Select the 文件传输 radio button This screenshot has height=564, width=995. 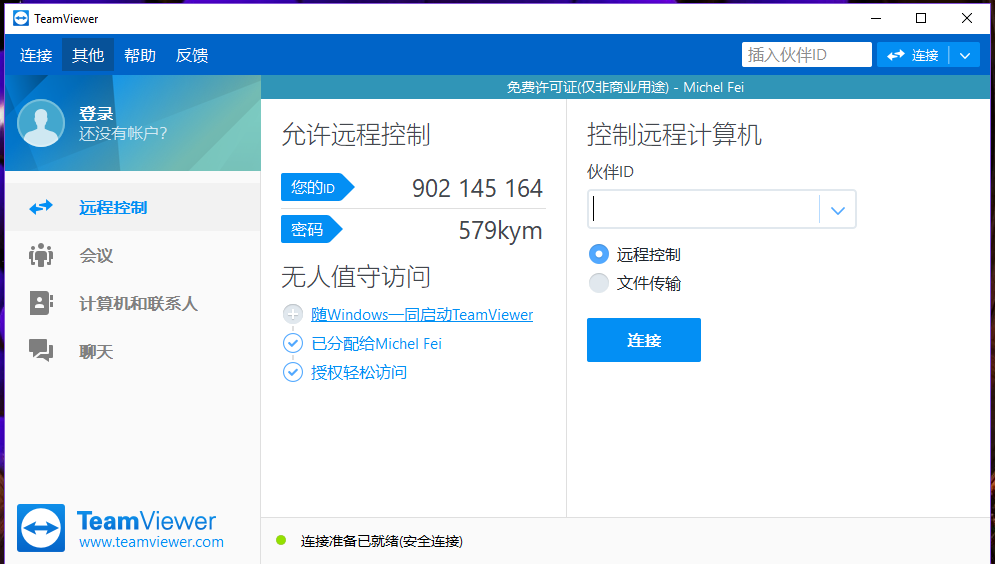[x=598, y=283]
